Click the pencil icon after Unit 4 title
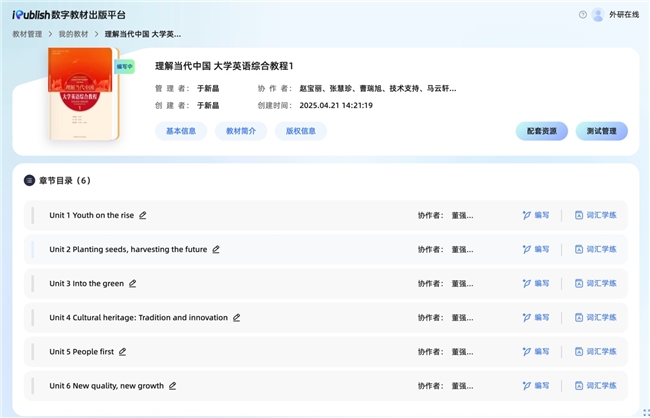 pyautogui.click(x=237, y=318)
